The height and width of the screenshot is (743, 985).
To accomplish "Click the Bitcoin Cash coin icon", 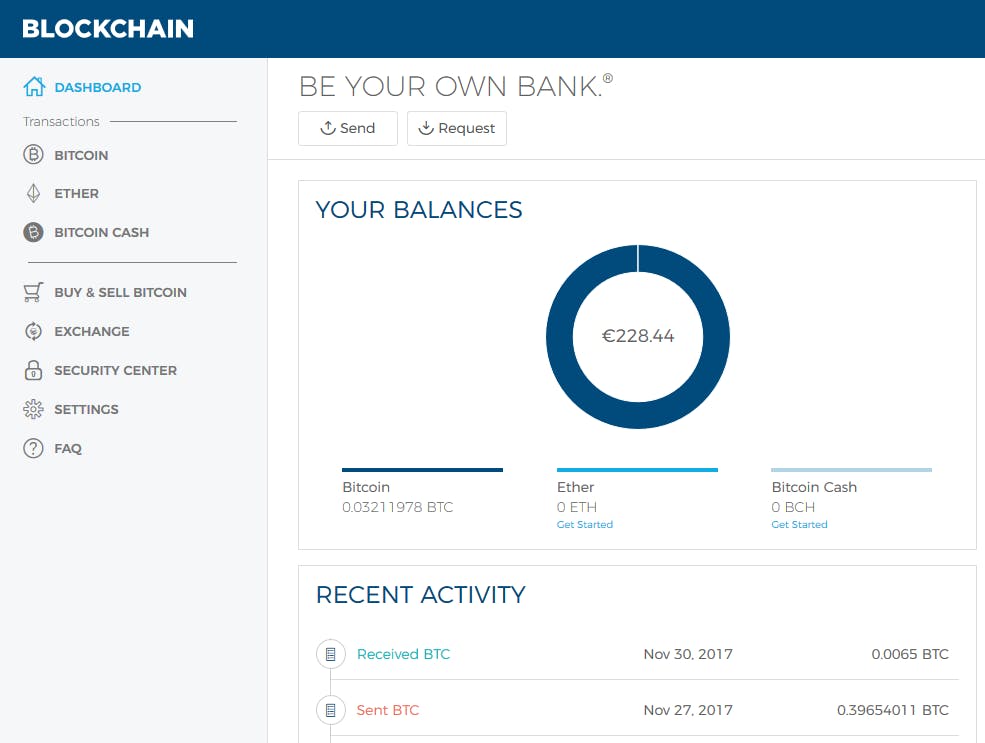I will [34, 232].
